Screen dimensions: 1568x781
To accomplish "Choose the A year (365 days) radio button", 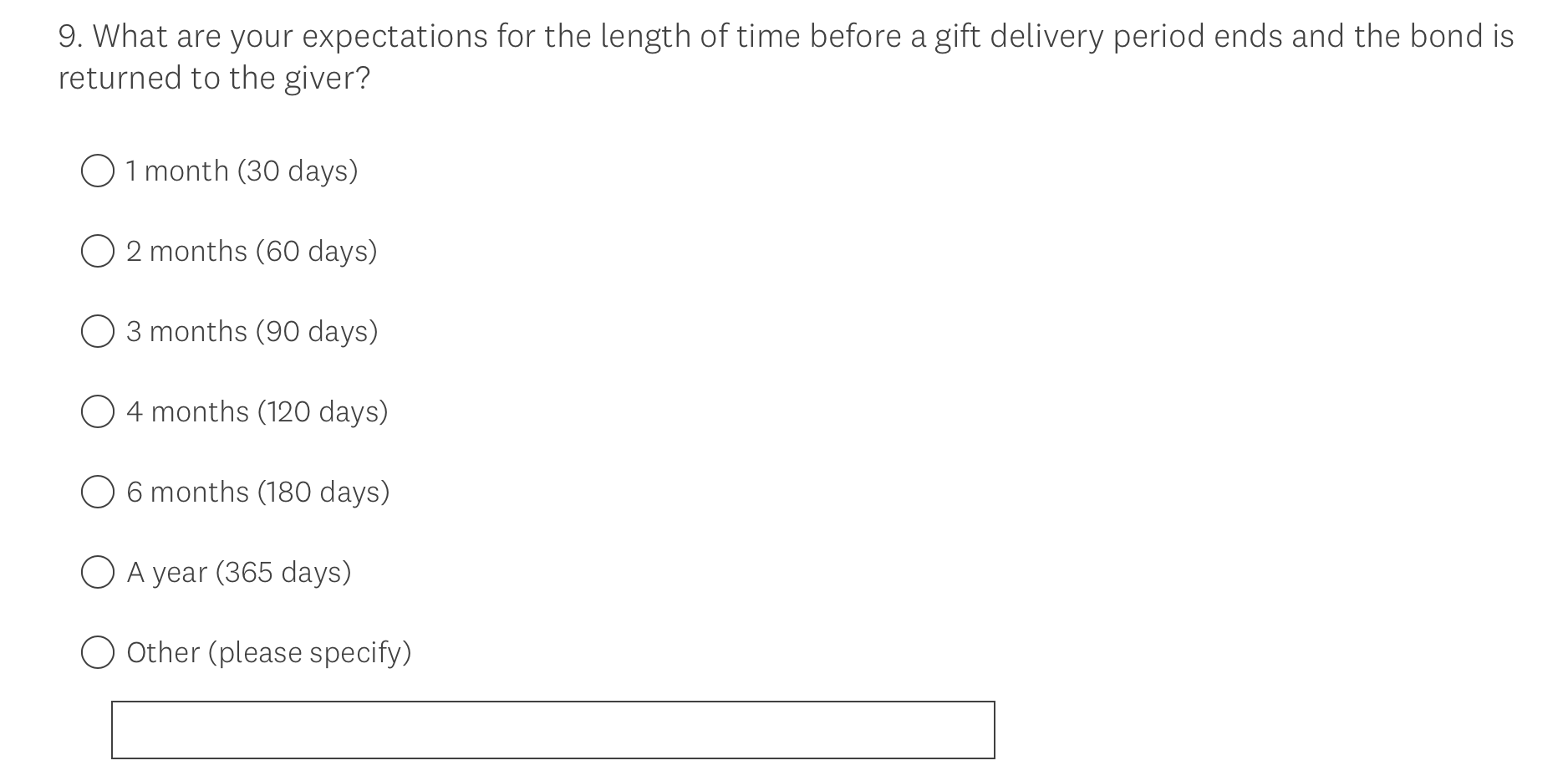I will (98, 572).
